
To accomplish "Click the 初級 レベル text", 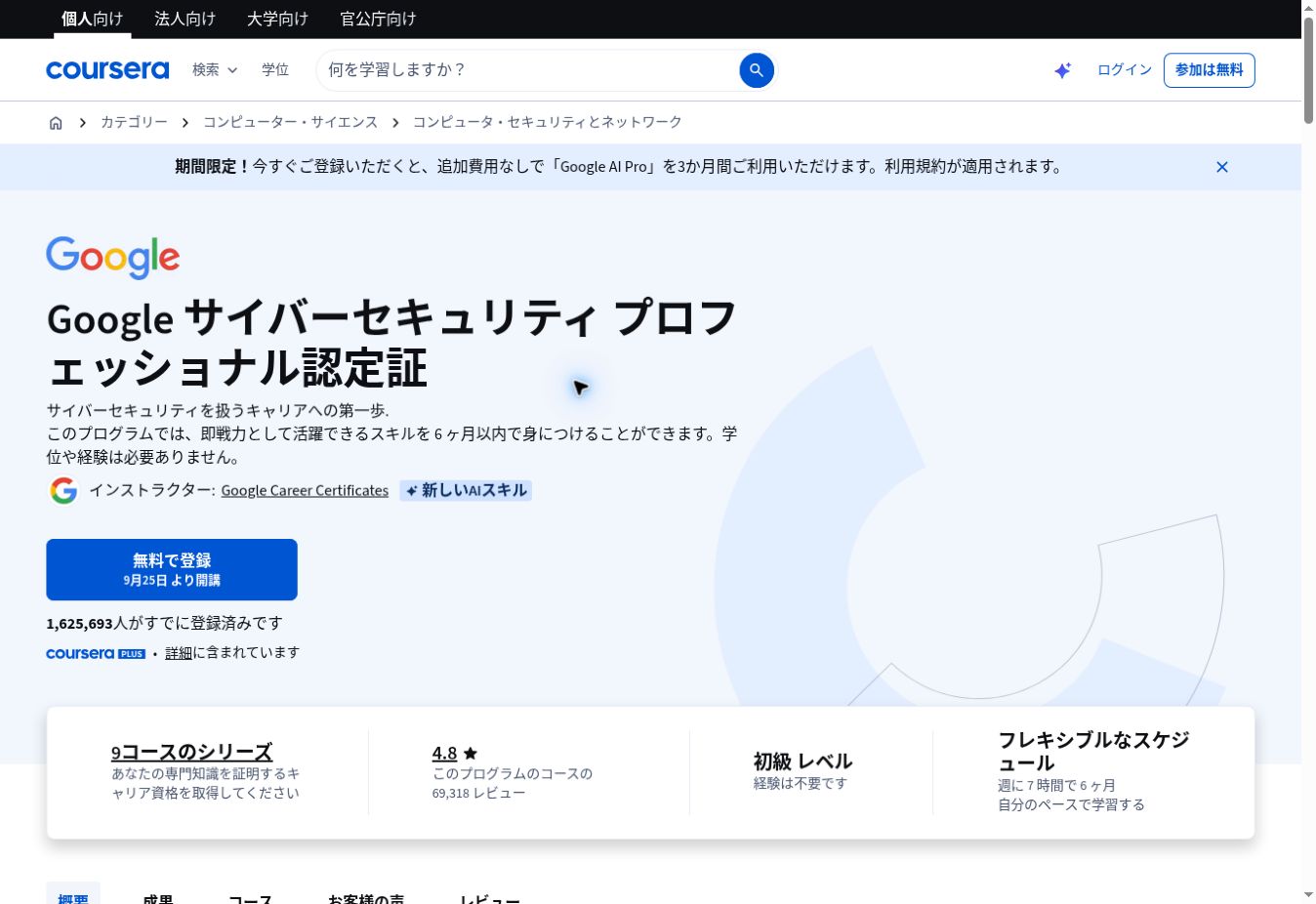I will (802, 761).
